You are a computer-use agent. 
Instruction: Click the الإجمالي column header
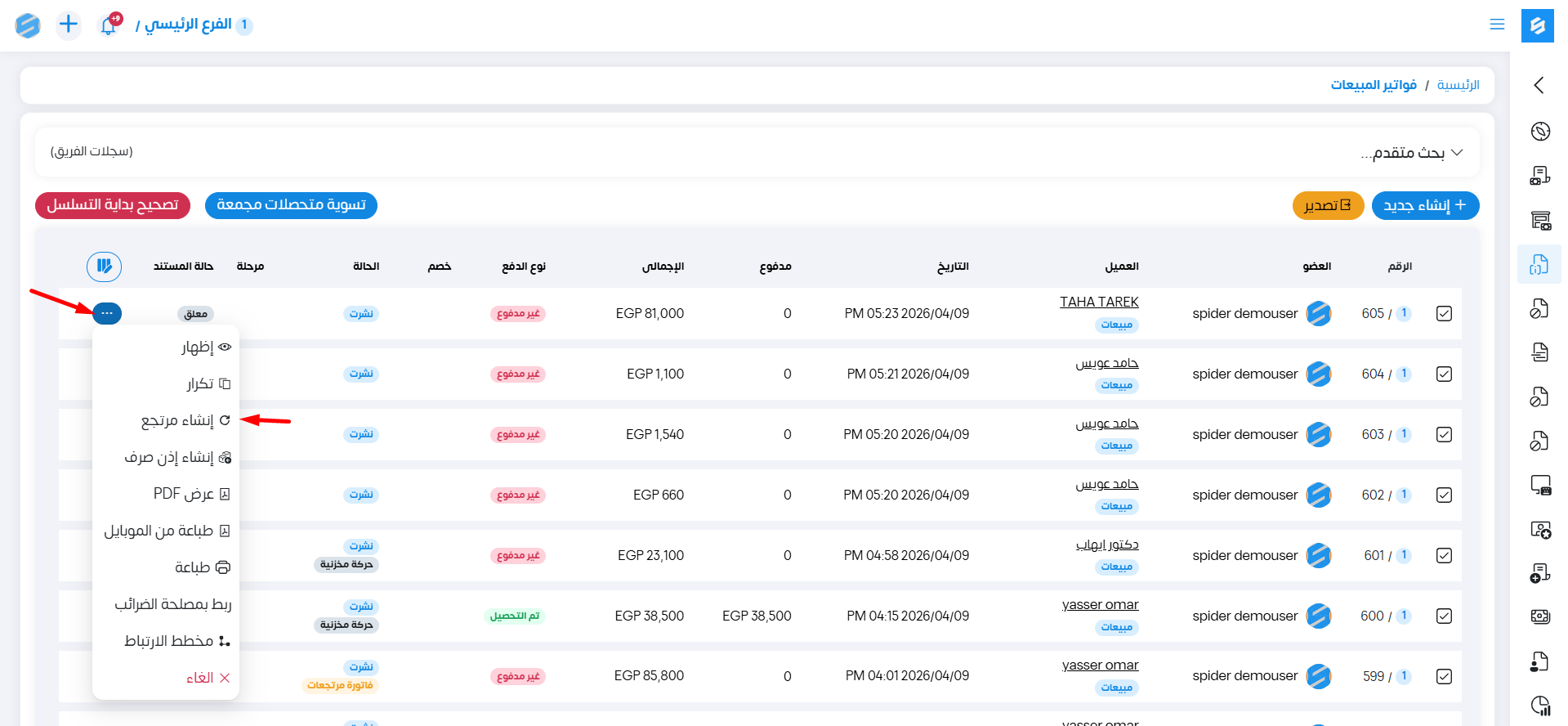click(x=663, y=267)
